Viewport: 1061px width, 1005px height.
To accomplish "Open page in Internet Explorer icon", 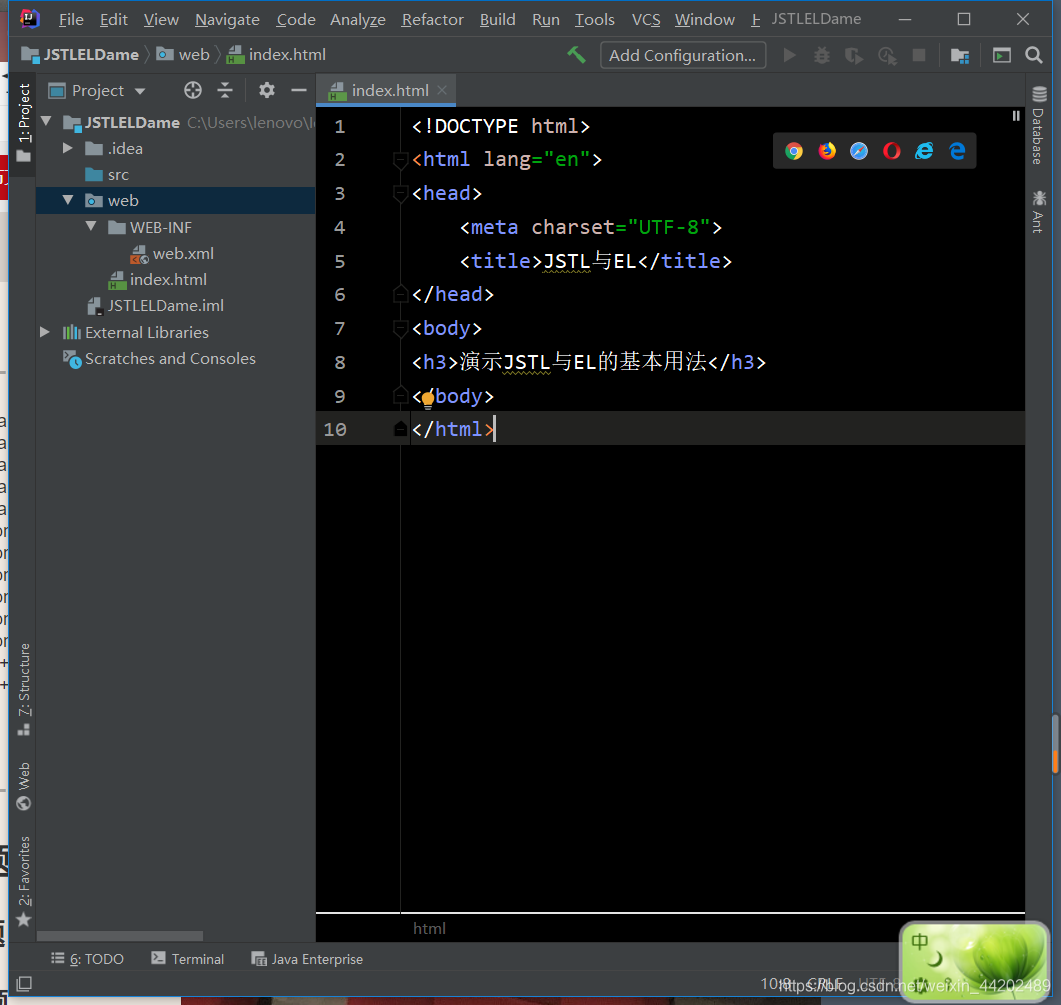I will 924,151.
